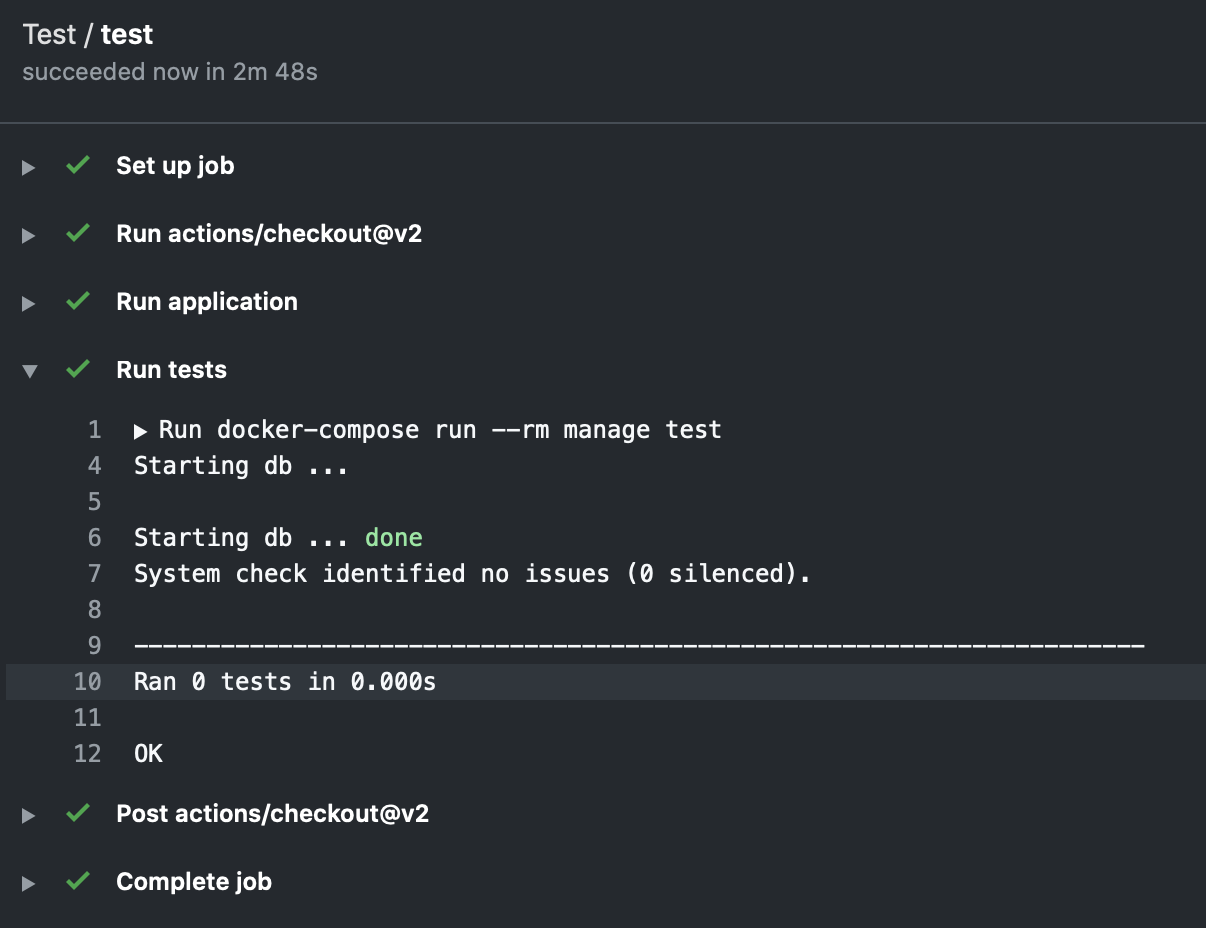Click 'System check identified no issues' line
This screenshot has width=1206, height=928.
(472, 574)
